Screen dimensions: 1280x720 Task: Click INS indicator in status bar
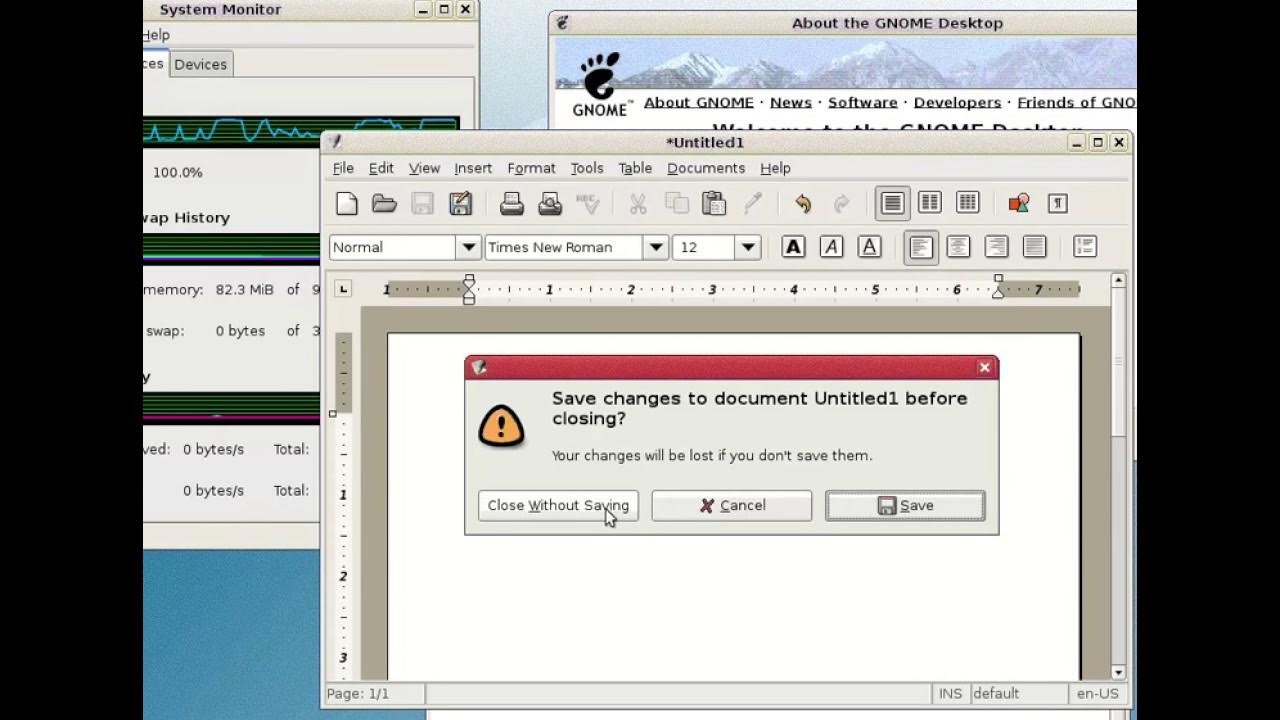tap(950, 693)
